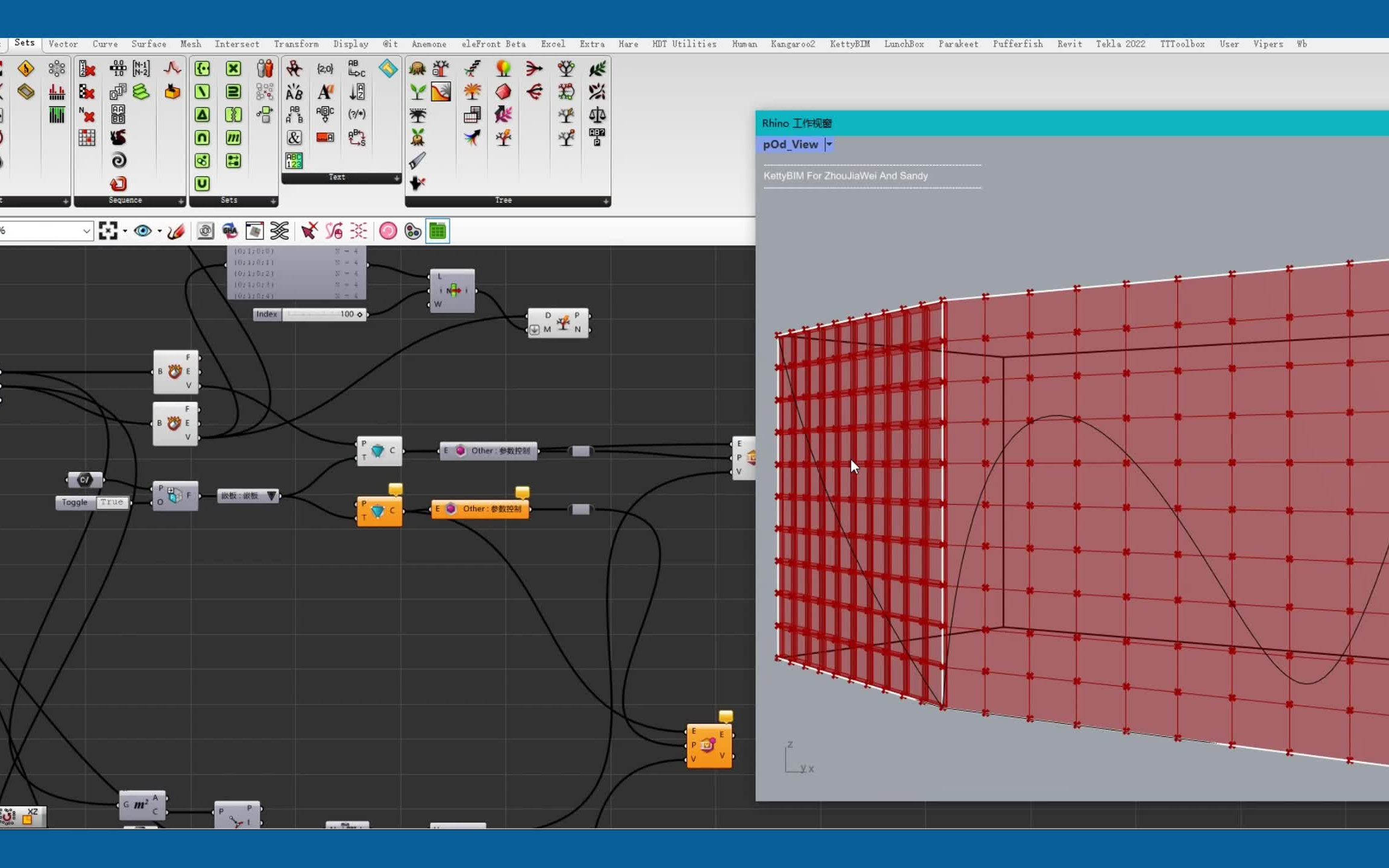Click the Concatenate ampersand component icon
The height and width of the screenshot is (868, 1389).
click(294, 137)
